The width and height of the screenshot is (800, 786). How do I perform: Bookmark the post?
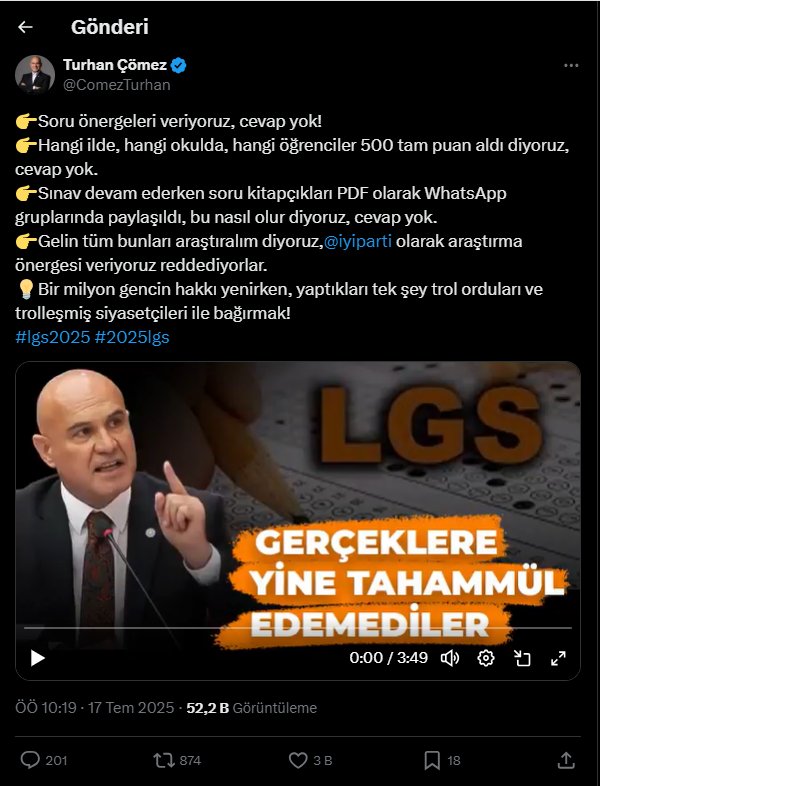pyautogui.click(x=432, y=760)
